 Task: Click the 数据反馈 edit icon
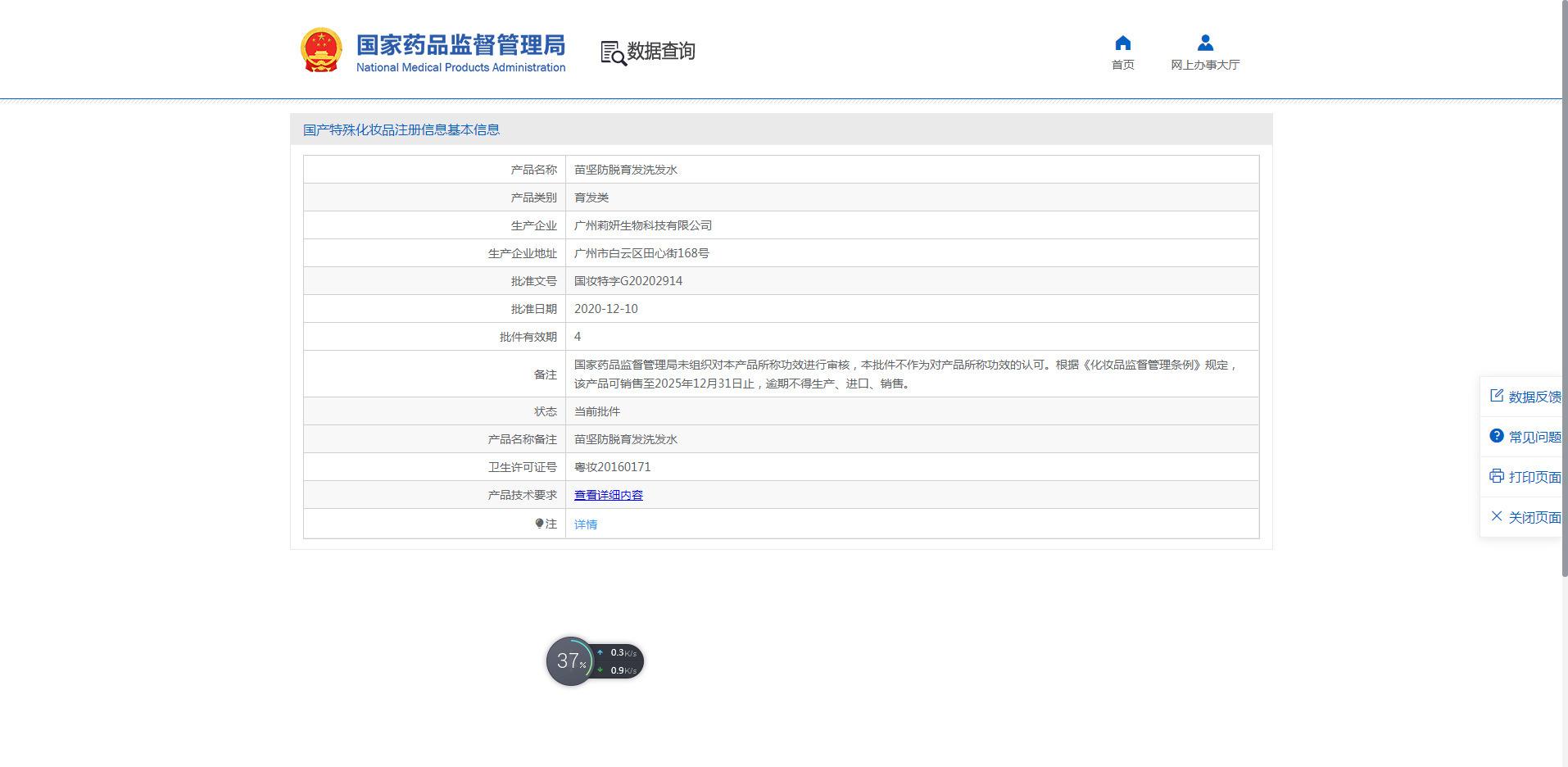click(1497, 396)
